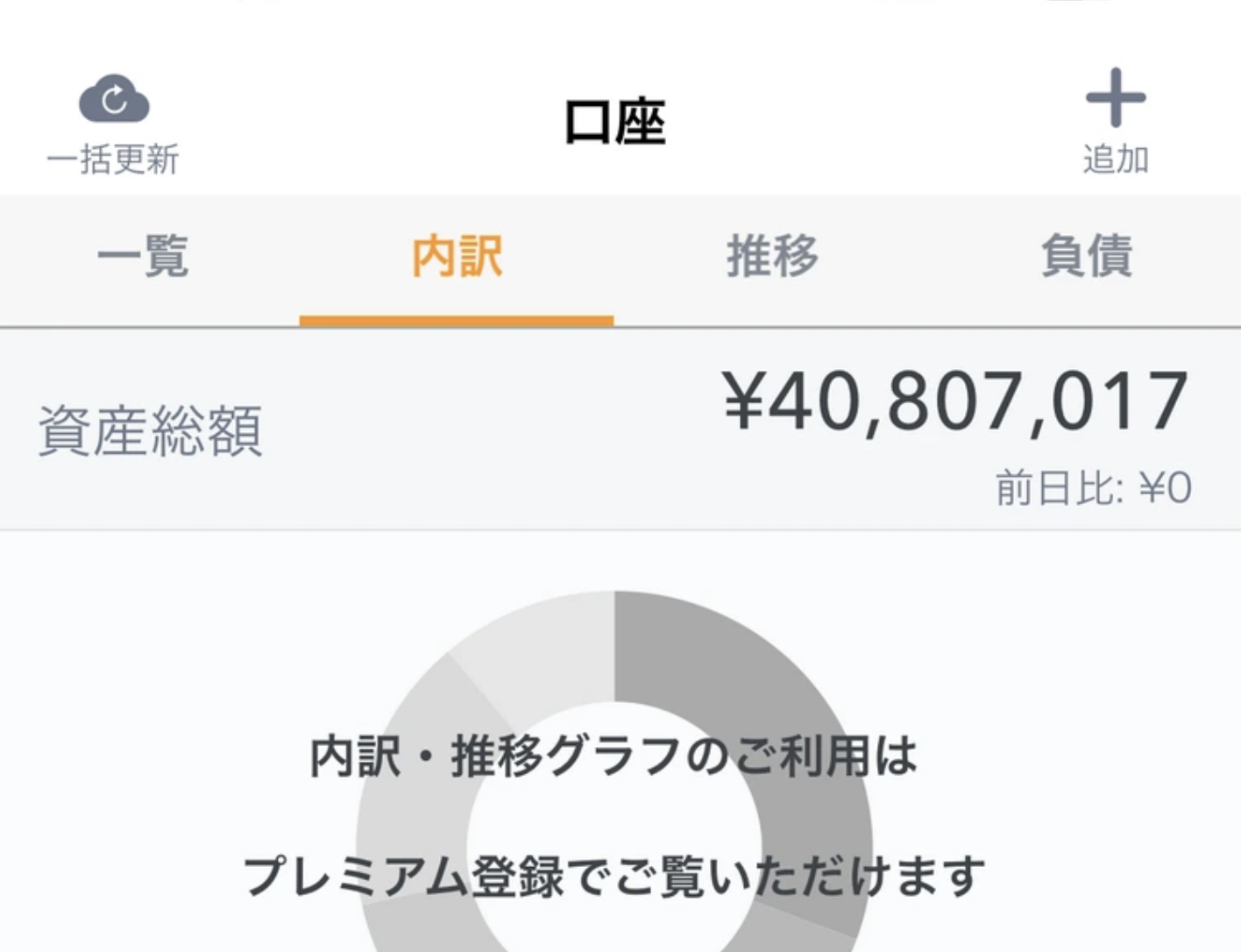This screenshot has height=952, width=1241.
Task: Tap the ¥40,807,017 total amount
Action: (956, 401)
